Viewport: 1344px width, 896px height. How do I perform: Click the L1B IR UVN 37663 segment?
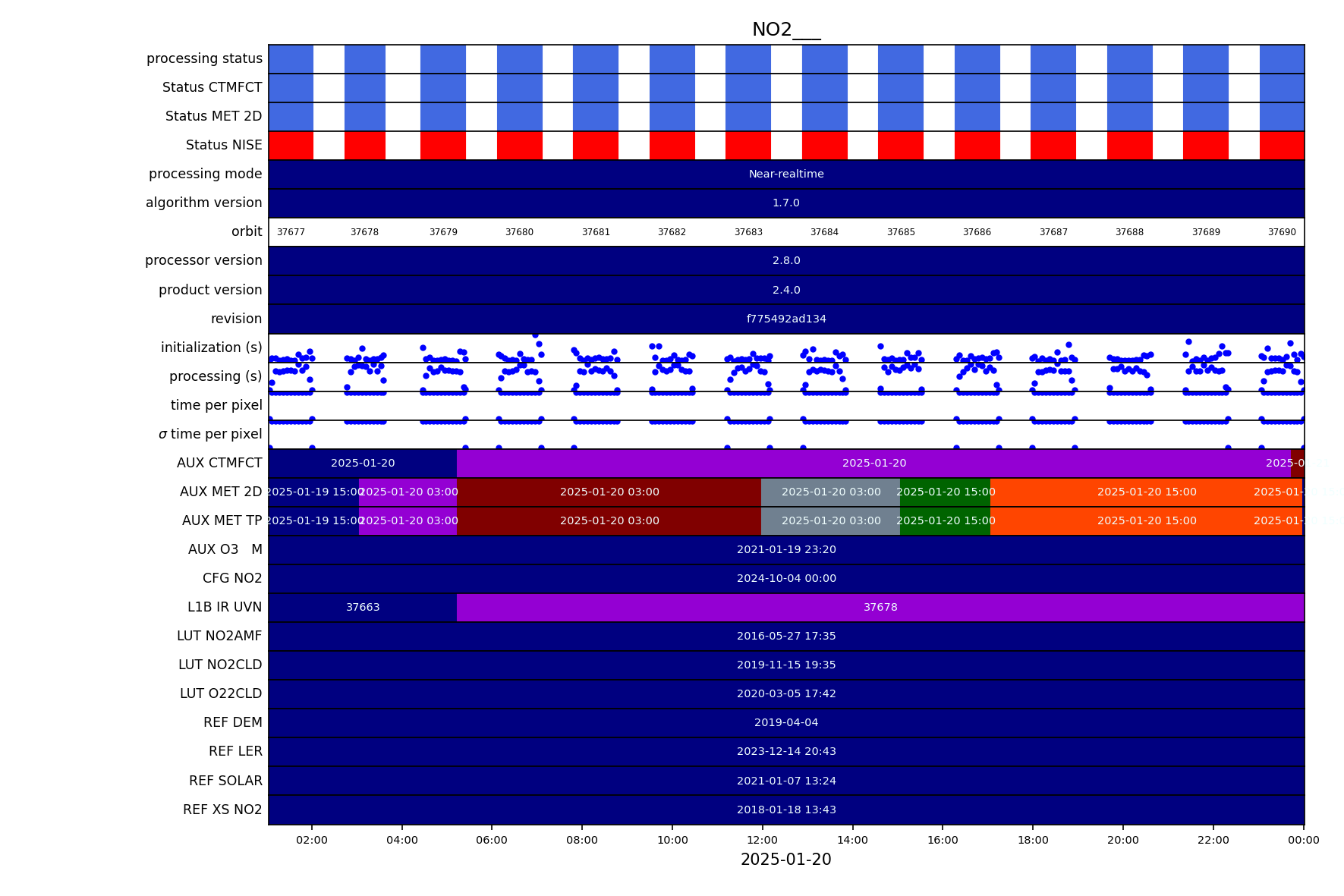[x=363, y=608]
